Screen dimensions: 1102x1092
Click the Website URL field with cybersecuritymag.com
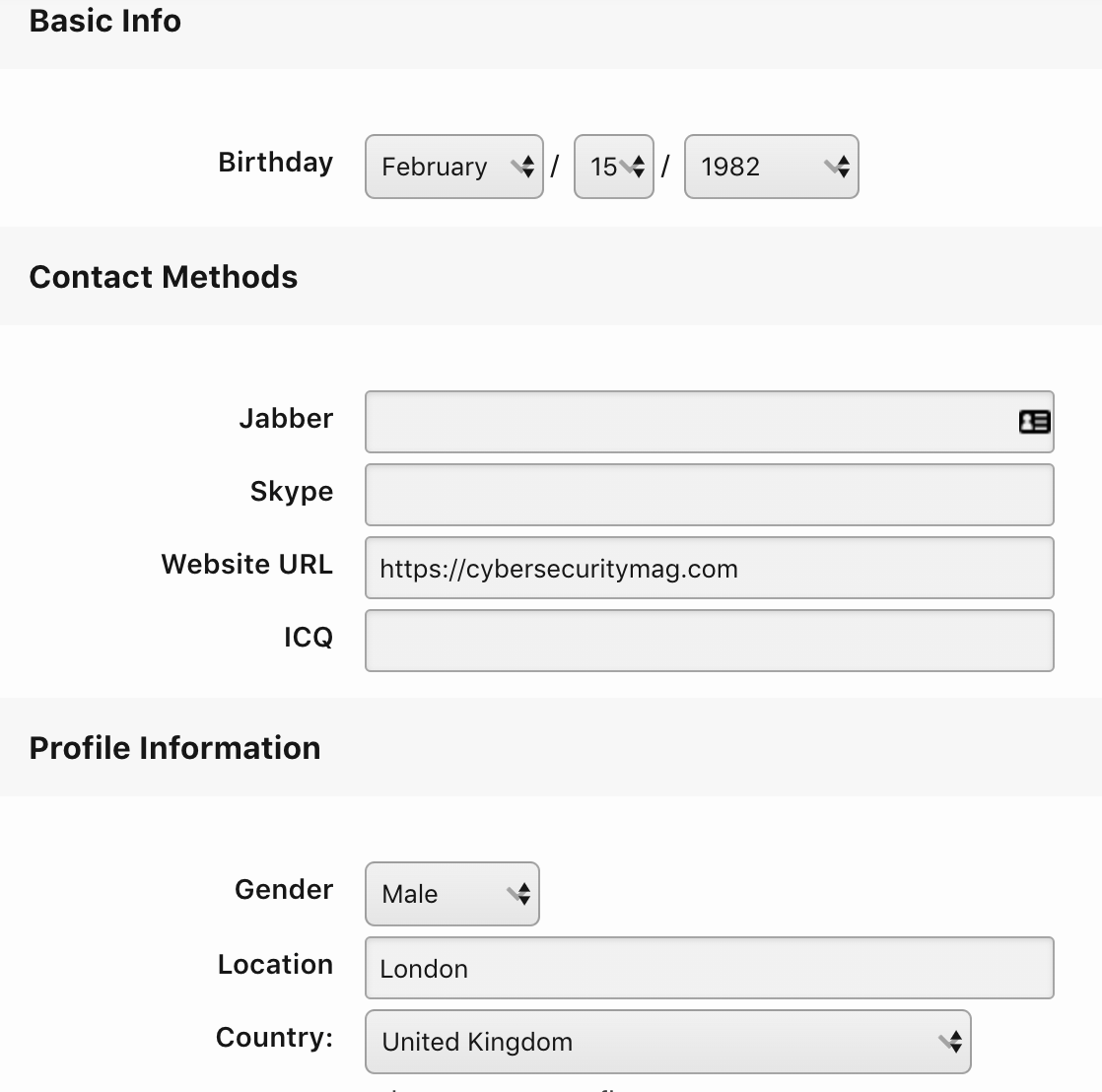tap(709, 568)
